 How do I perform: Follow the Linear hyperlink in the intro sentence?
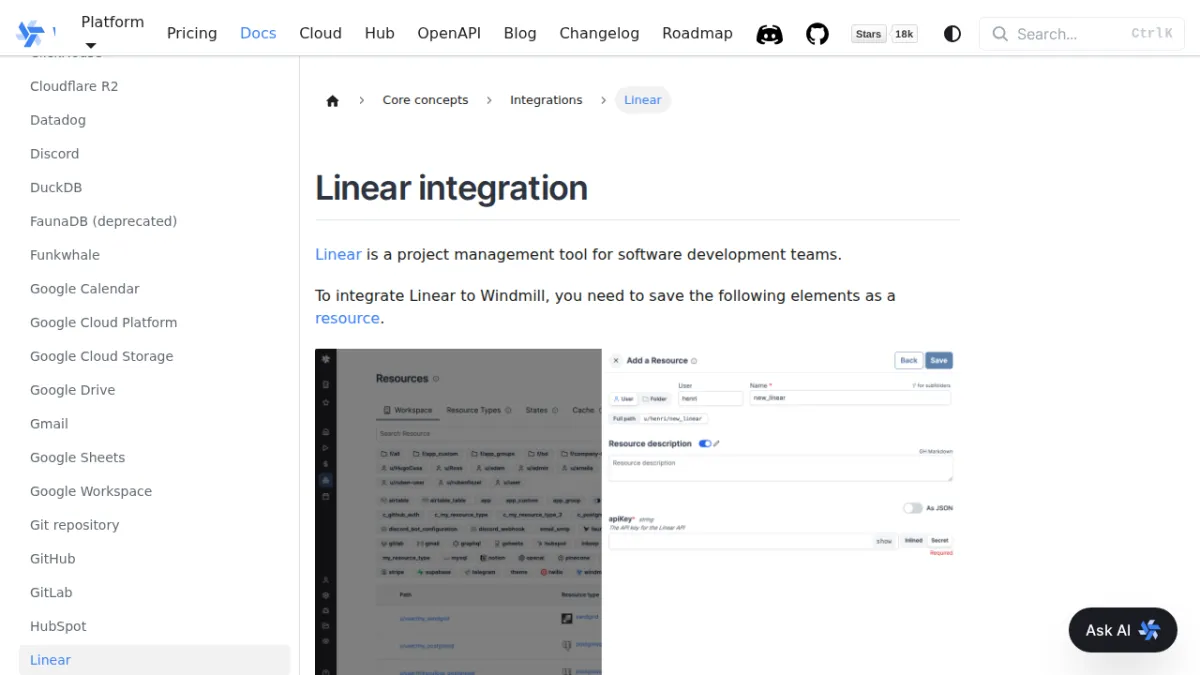coord(338,254)
